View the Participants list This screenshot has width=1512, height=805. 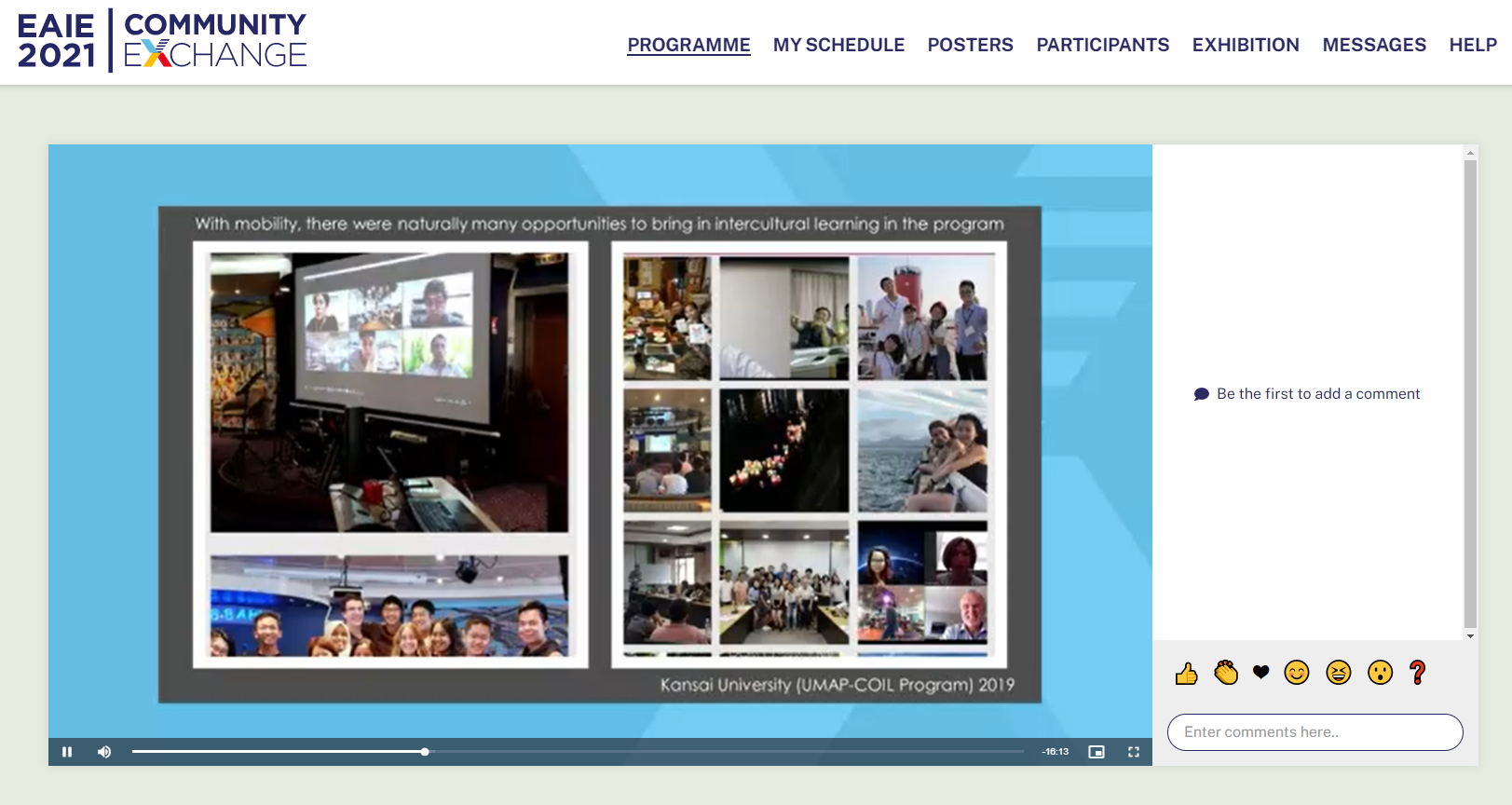click(1102, 45)
